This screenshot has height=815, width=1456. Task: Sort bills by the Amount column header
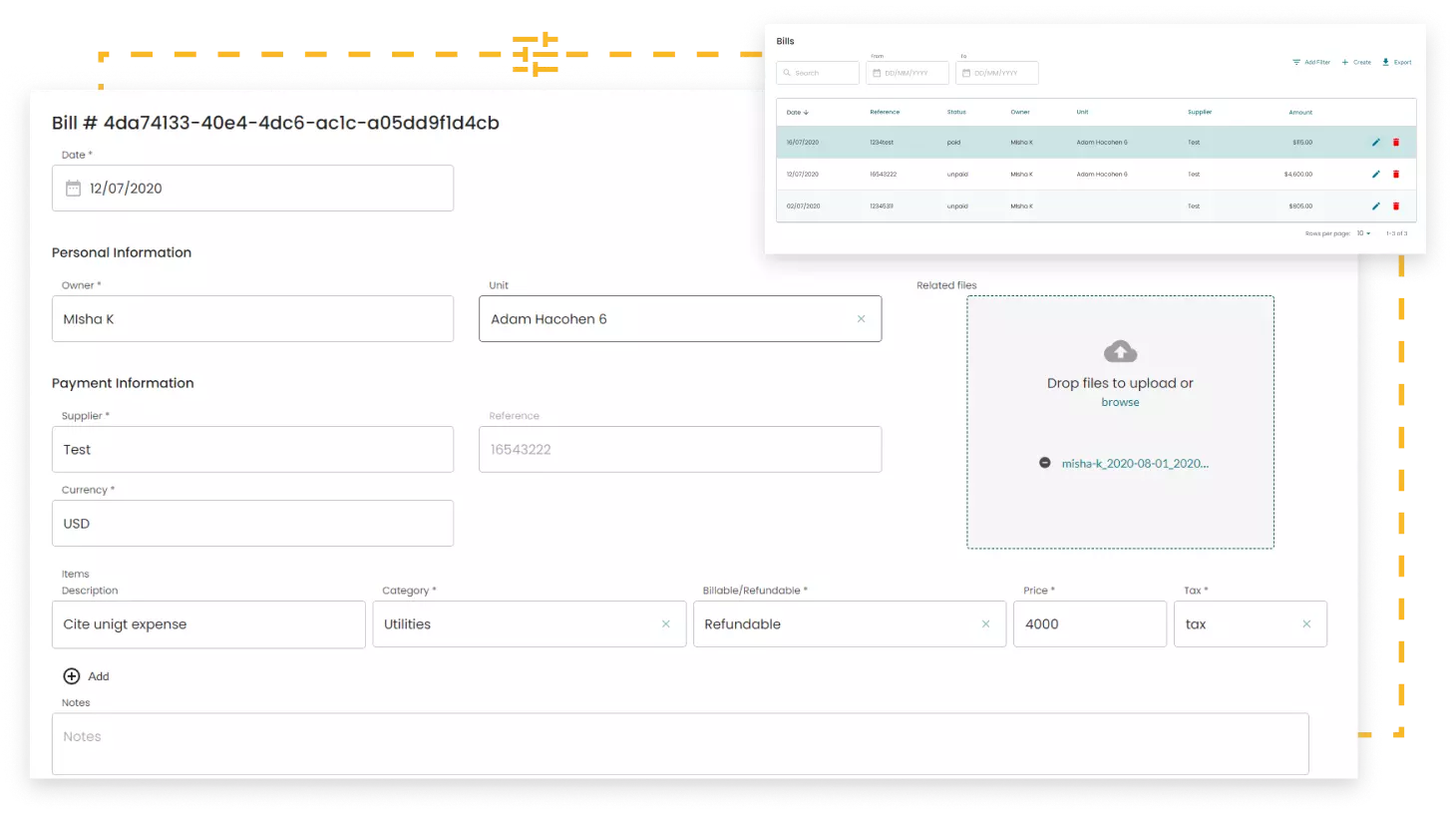1300,113
